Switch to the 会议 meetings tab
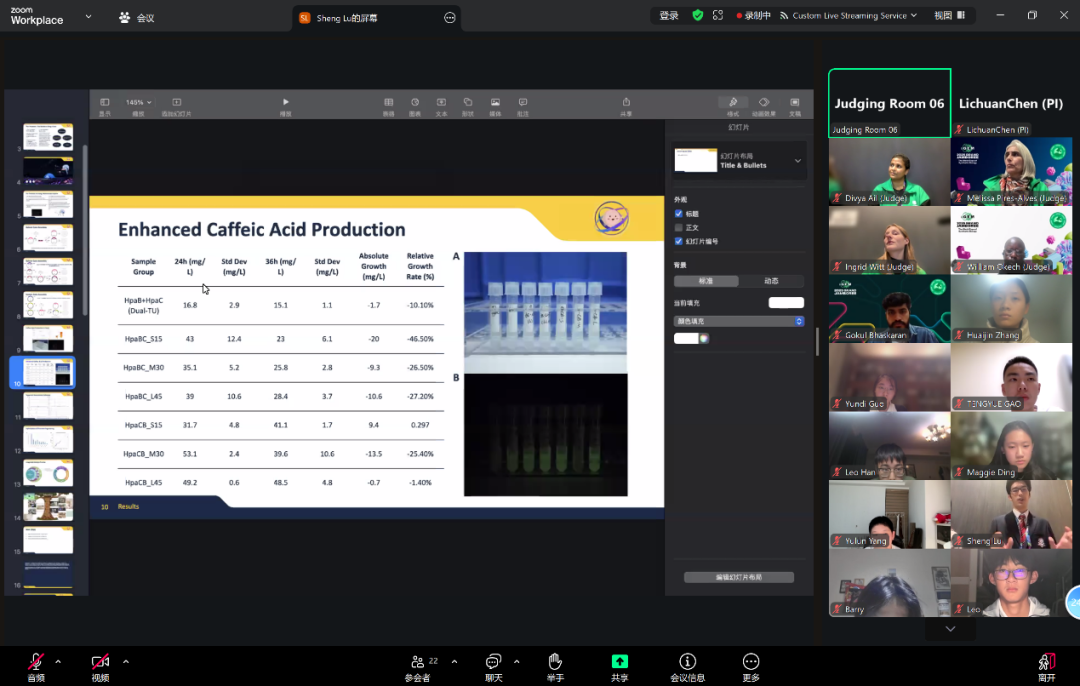This screenshot has width=1080, height=686. 136,18
